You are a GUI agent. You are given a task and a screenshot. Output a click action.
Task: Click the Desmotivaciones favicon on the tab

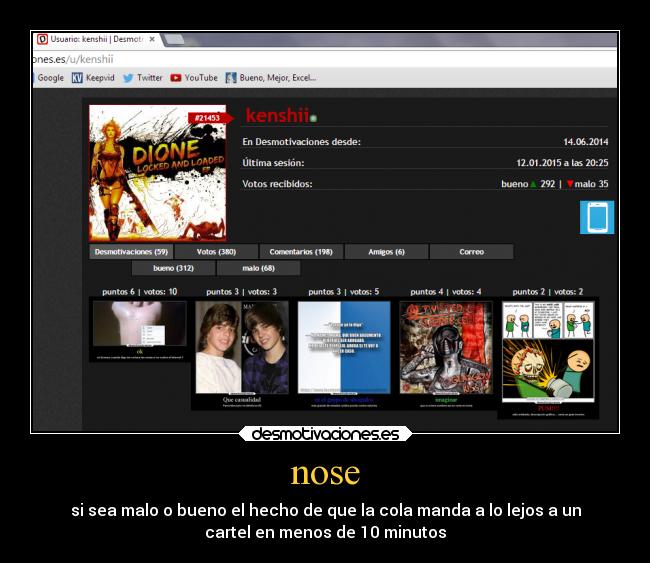click(42, 39)
